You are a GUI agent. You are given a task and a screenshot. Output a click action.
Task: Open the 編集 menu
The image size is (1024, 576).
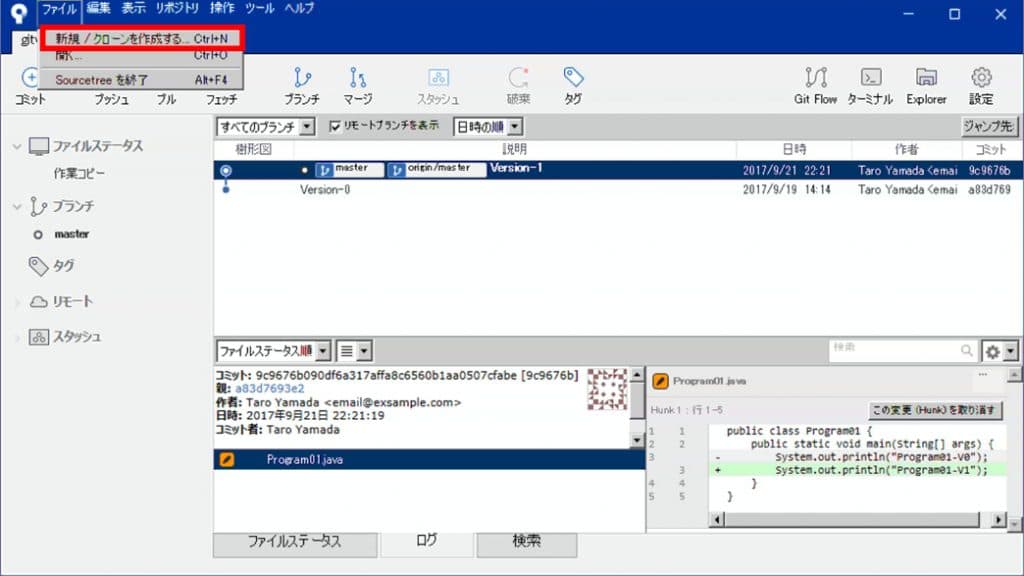click(100, 8)
